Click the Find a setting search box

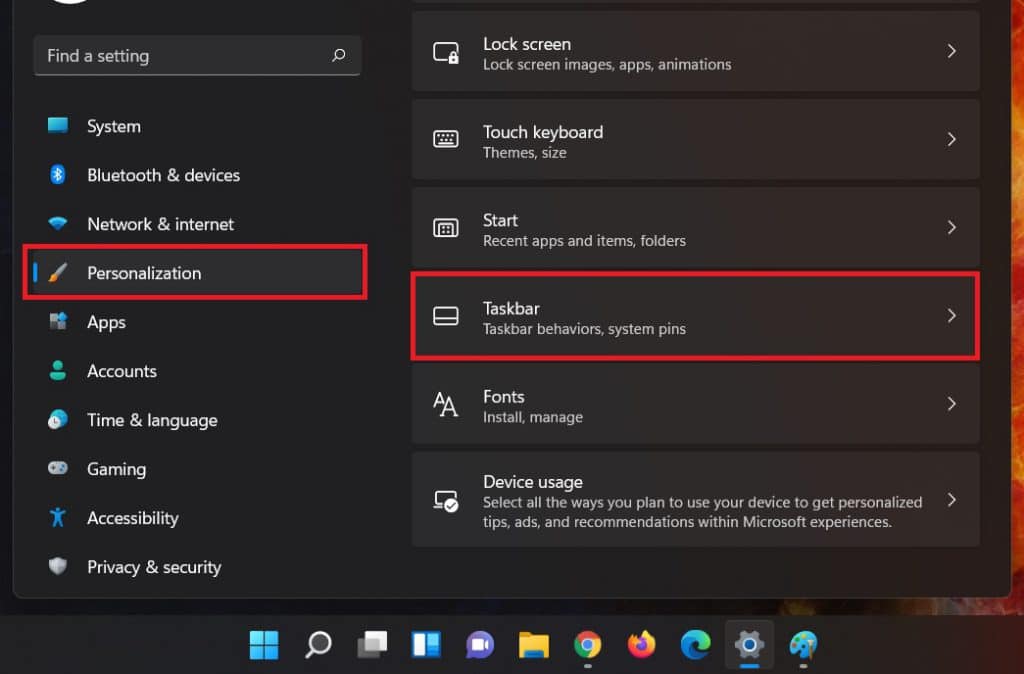coord(197,56)
